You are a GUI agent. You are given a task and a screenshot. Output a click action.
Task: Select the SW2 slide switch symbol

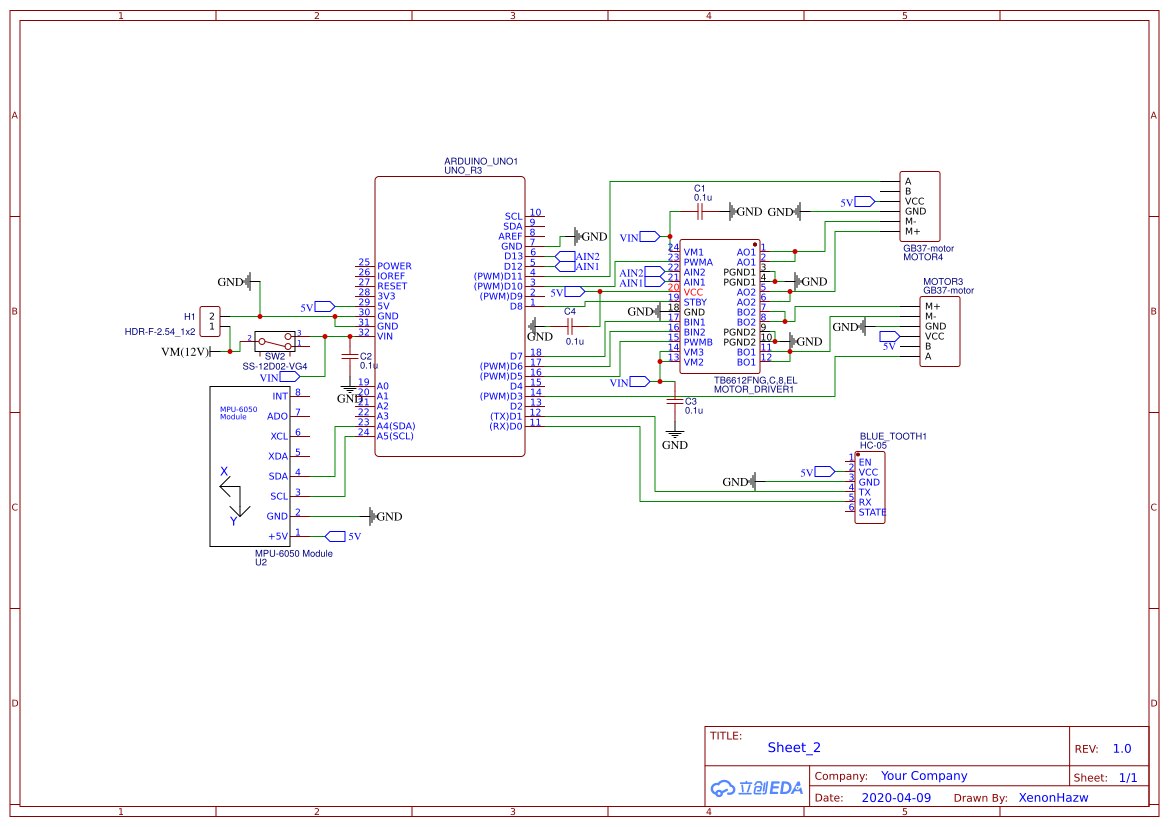[x=274, y=342]
